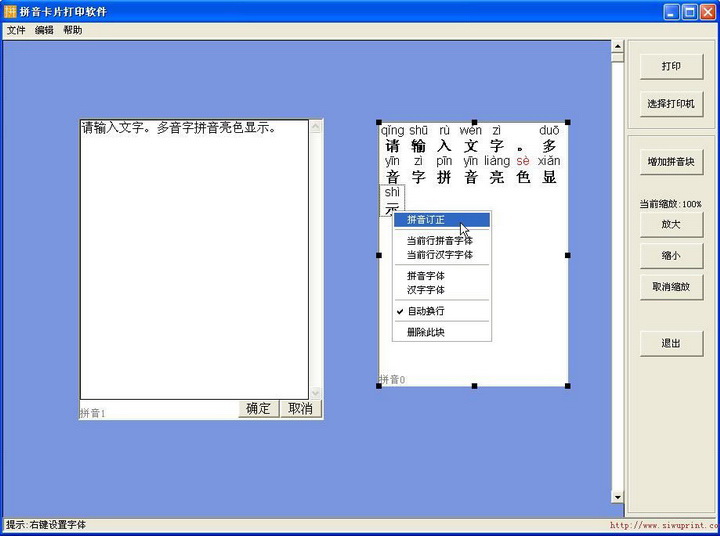Confirm text with the 确定 button

pos(258,409)
